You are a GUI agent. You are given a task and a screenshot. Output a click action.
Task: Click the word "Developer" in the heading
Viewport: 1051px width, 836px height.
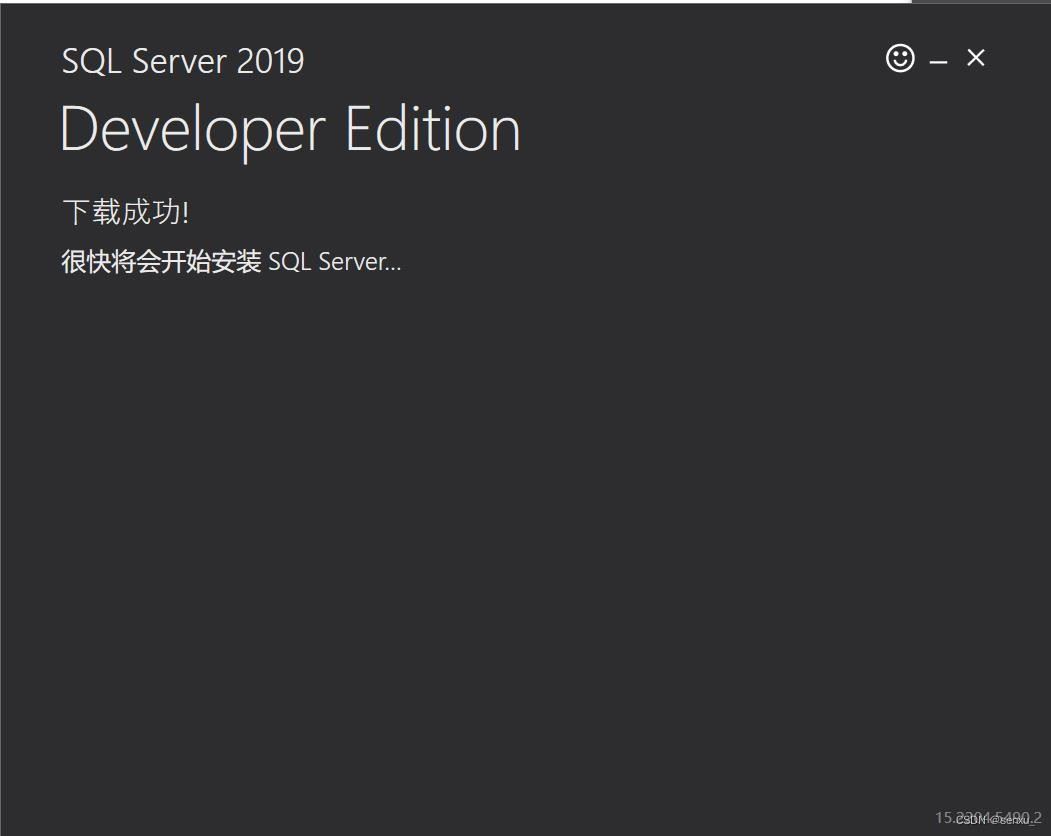192,130
